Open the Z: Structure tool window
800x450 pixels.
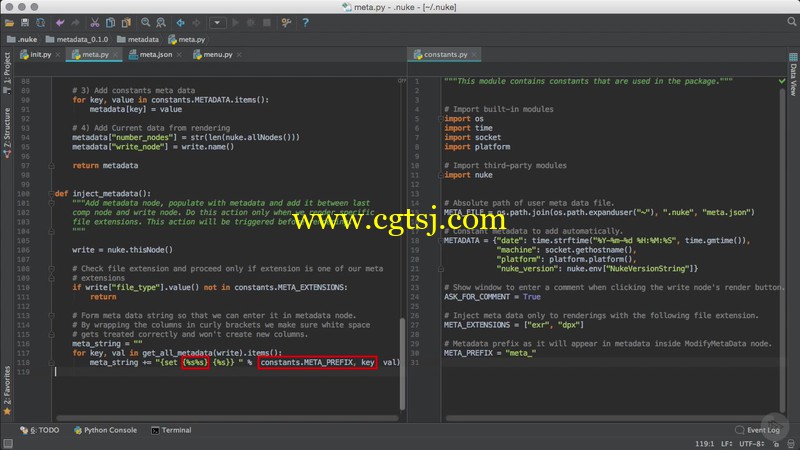coord(7,132)
